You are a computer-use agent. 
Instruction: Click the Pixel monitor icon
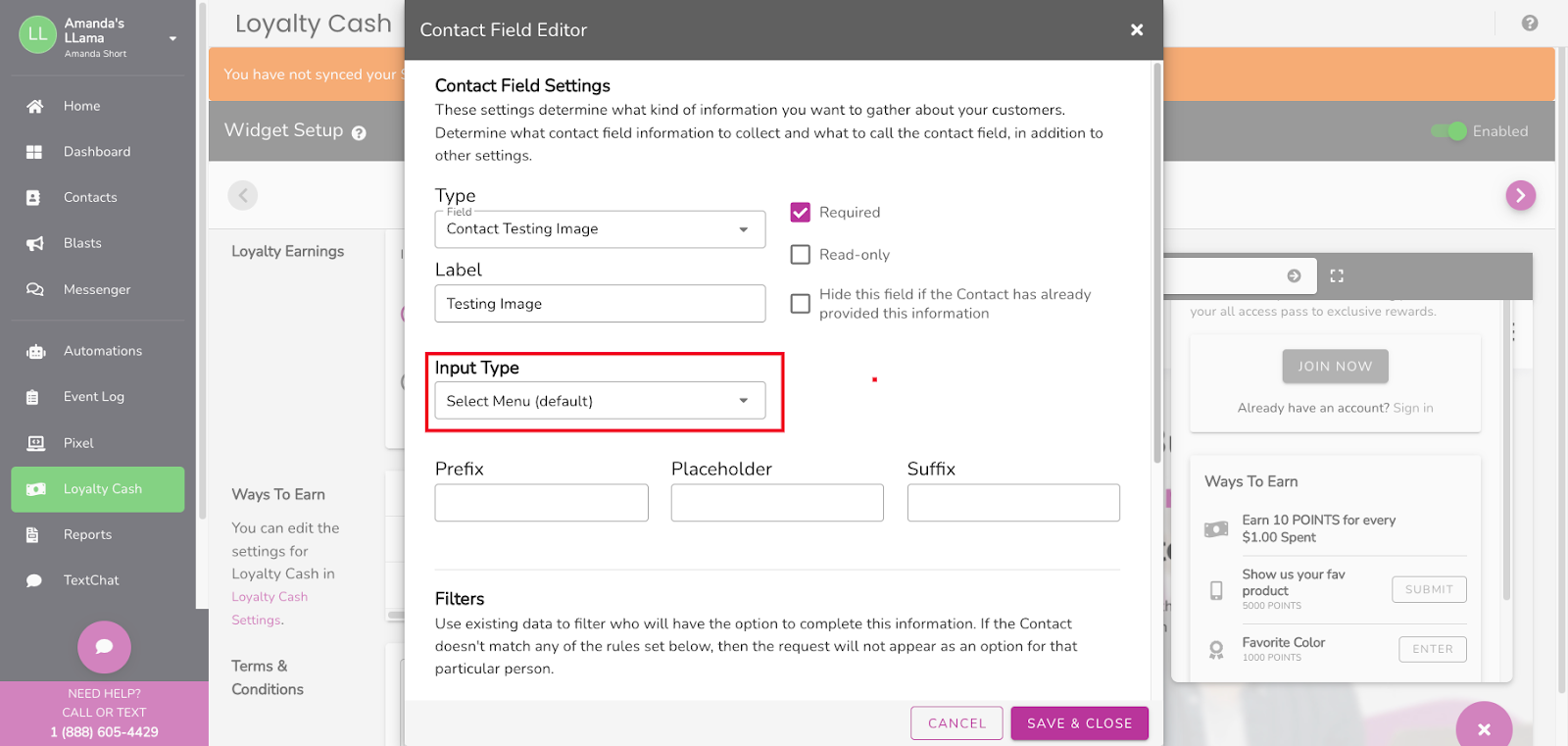tap(35, 443)
